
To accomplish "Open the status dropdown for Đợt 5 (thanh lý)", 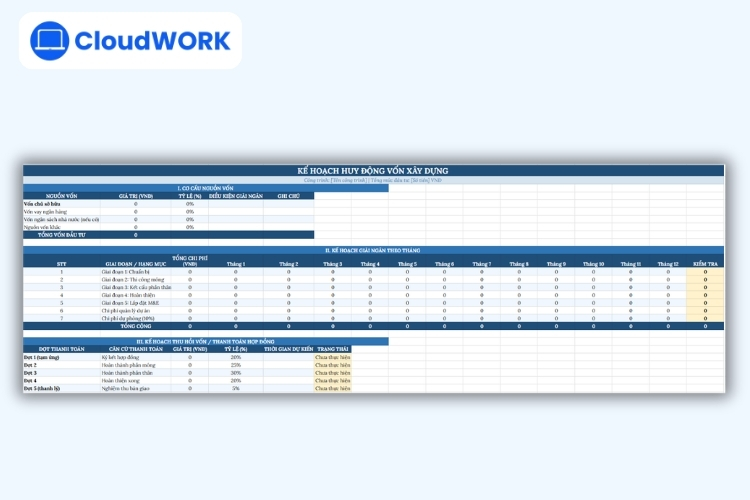I will (x=332, y=388).
